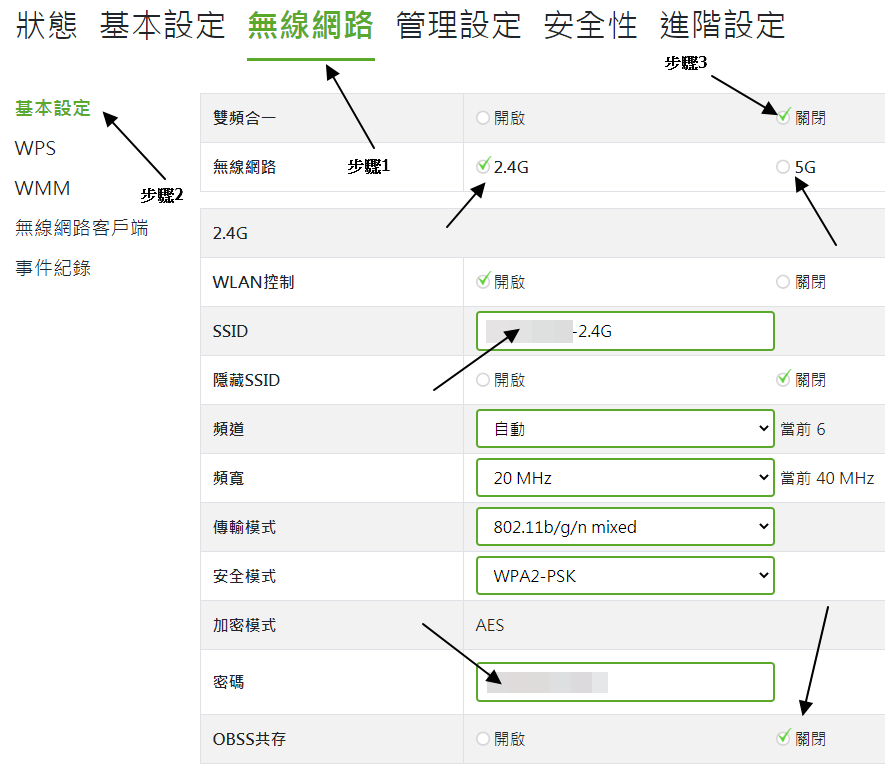Select WPS in the sidebar
Viewport: 885px width, 776px height.
click(x=35, y=149)
